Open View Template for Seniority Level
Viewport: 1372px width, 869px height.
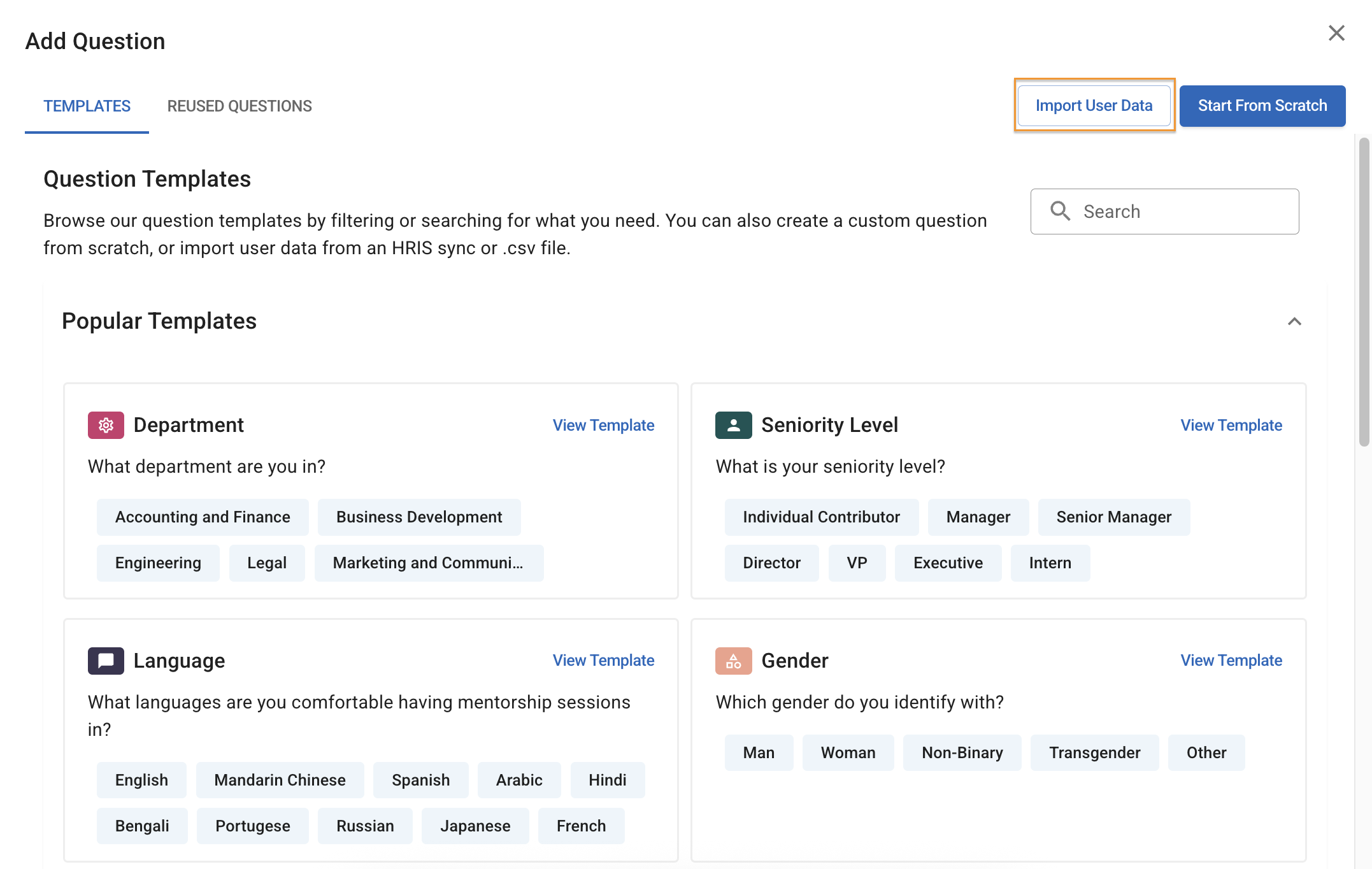click(x=1231, y=426)
